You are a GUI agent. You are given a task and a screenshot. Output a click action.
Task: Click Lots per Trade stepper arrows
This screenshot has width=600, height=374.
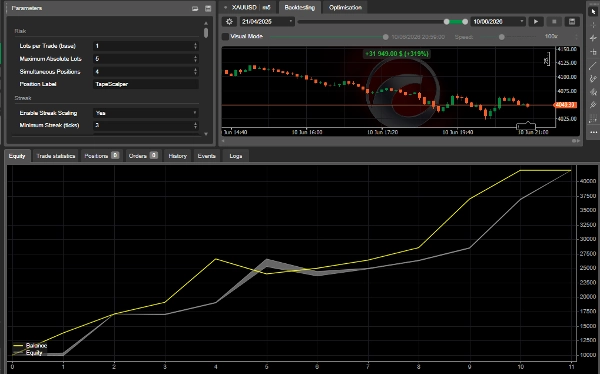pyautogui.click(x=195, y=46)
